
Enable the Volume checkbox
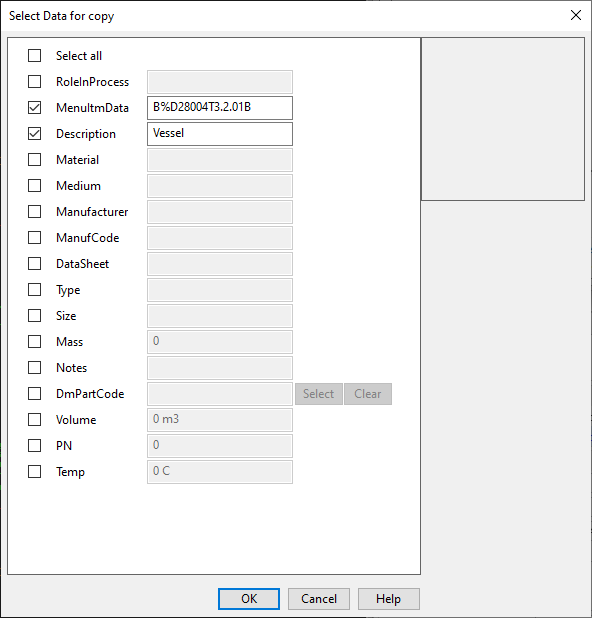[x=34, y=420]
